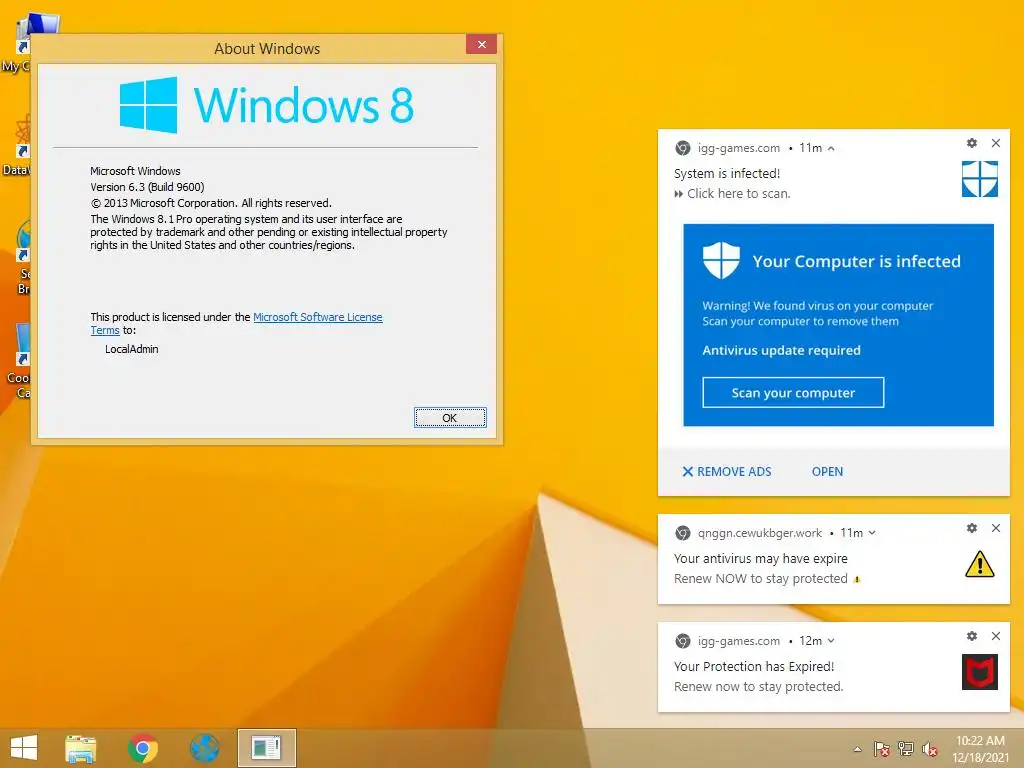The image size is (1024, 768).
Task: Collapse the igg-games.com 11m notification chevron
Action: pos(831,149)
